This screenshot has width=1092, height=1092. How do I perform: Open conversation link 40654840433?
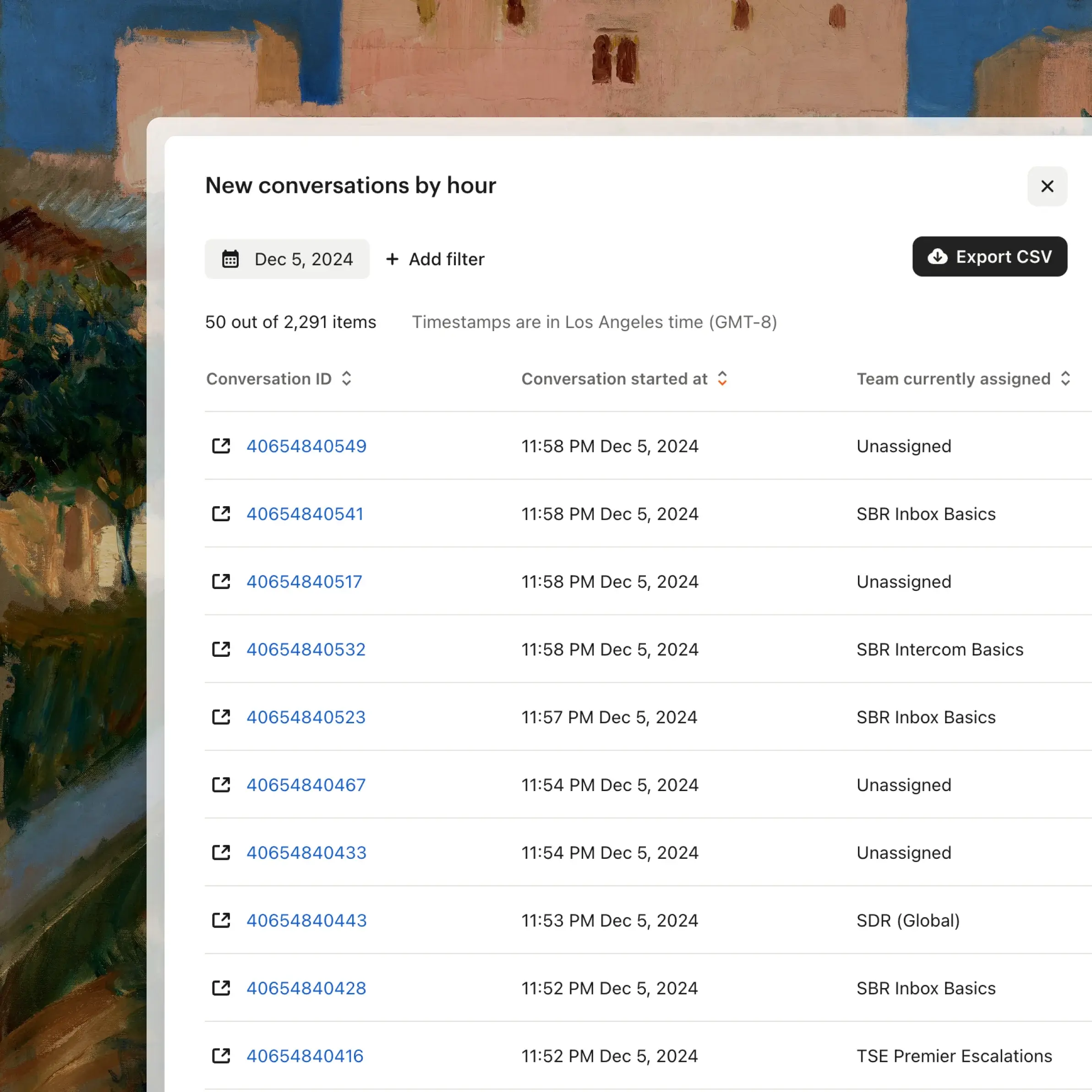pyautogui.click(x=306, y=853)
